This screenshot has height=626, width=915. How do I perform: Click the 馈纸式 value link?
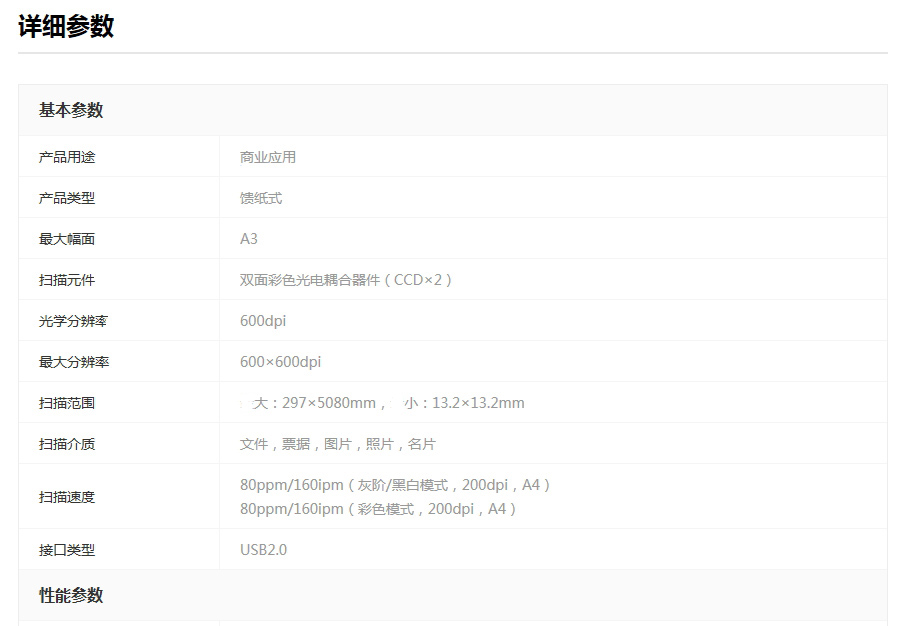tap(261, 198)
